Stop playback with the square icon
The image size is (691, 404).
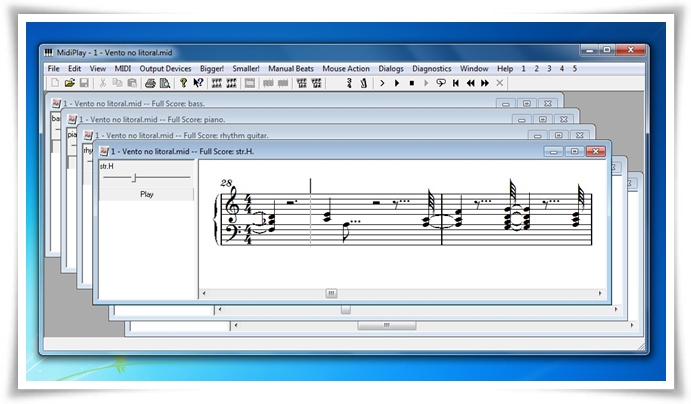[x=412, y=83]
